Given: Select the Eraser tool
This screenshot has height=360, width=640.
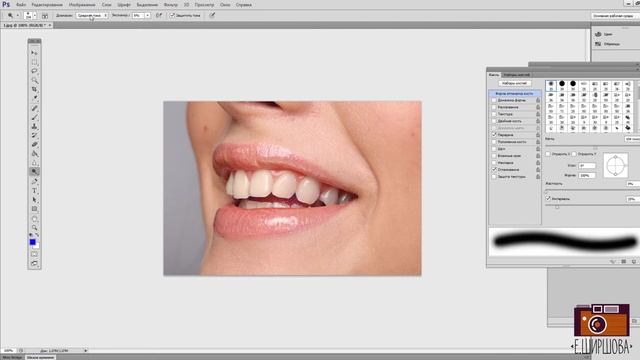Looking at the screenshot, I should point(34,144).
